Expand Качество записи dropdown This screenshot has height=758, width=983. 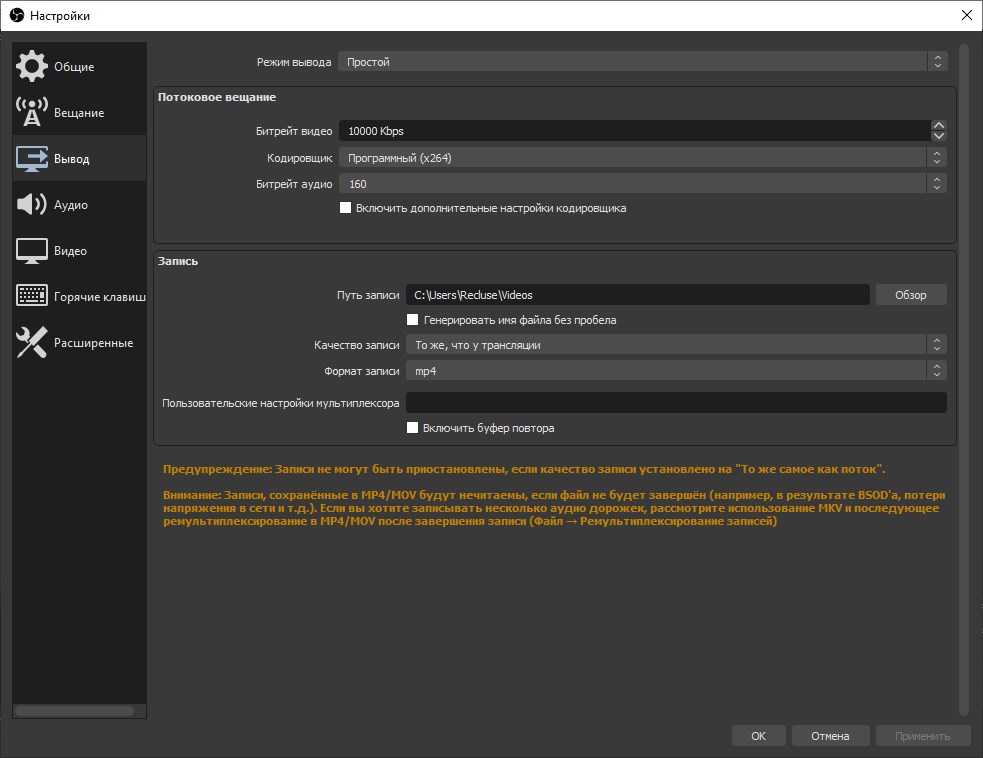[x=675, y=345]
